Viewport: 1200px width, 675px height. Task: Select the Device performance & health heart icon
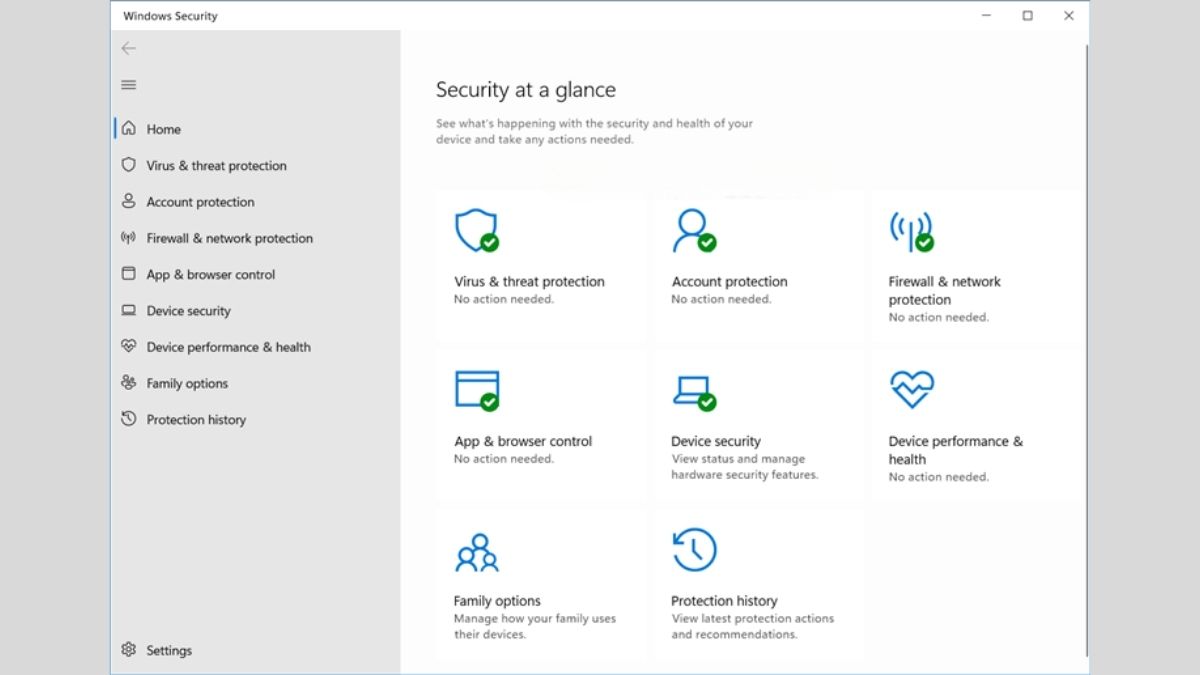(x=911, y=388)
